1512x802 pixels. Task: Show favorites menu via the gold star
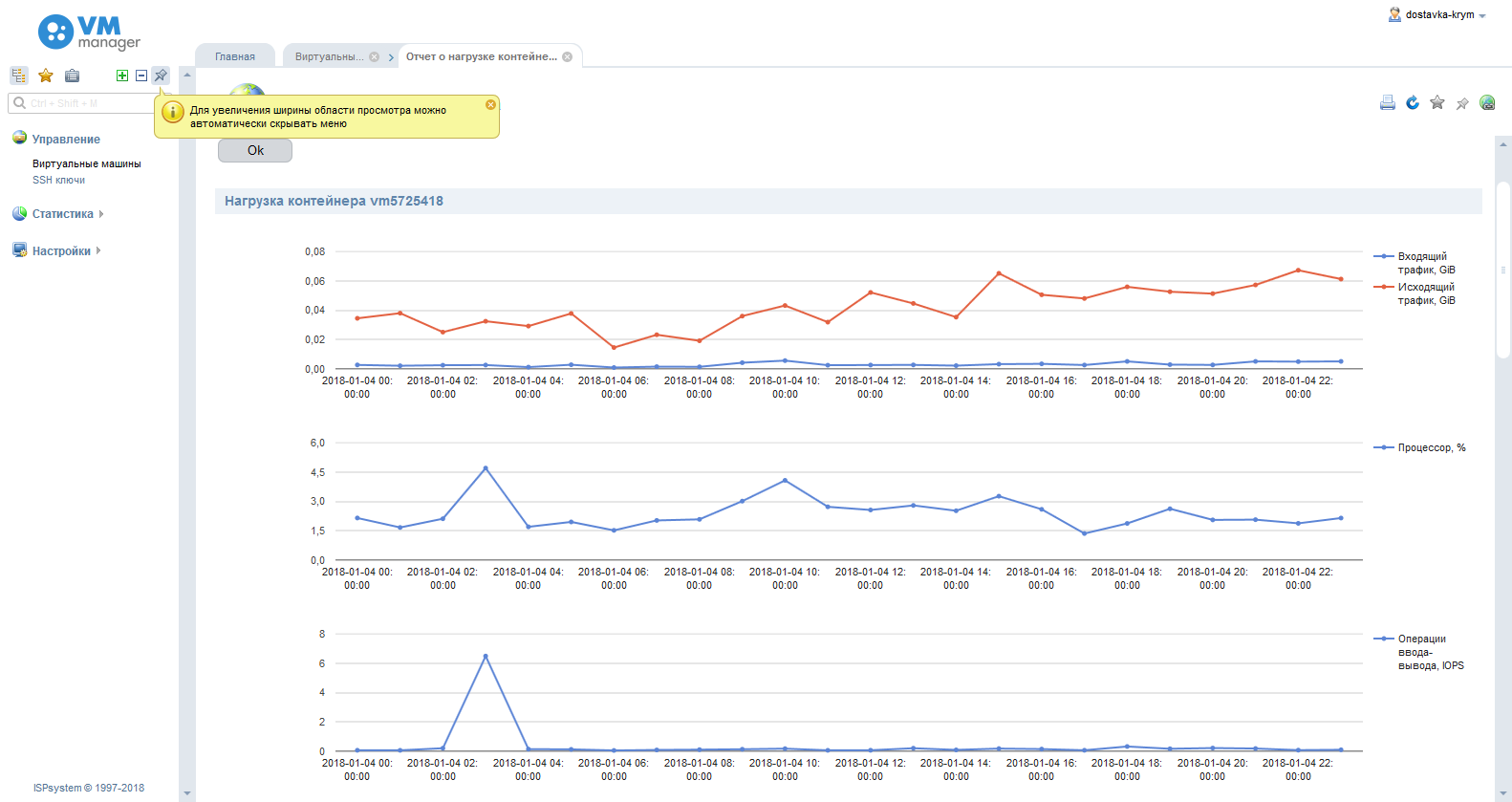[45, 76]
